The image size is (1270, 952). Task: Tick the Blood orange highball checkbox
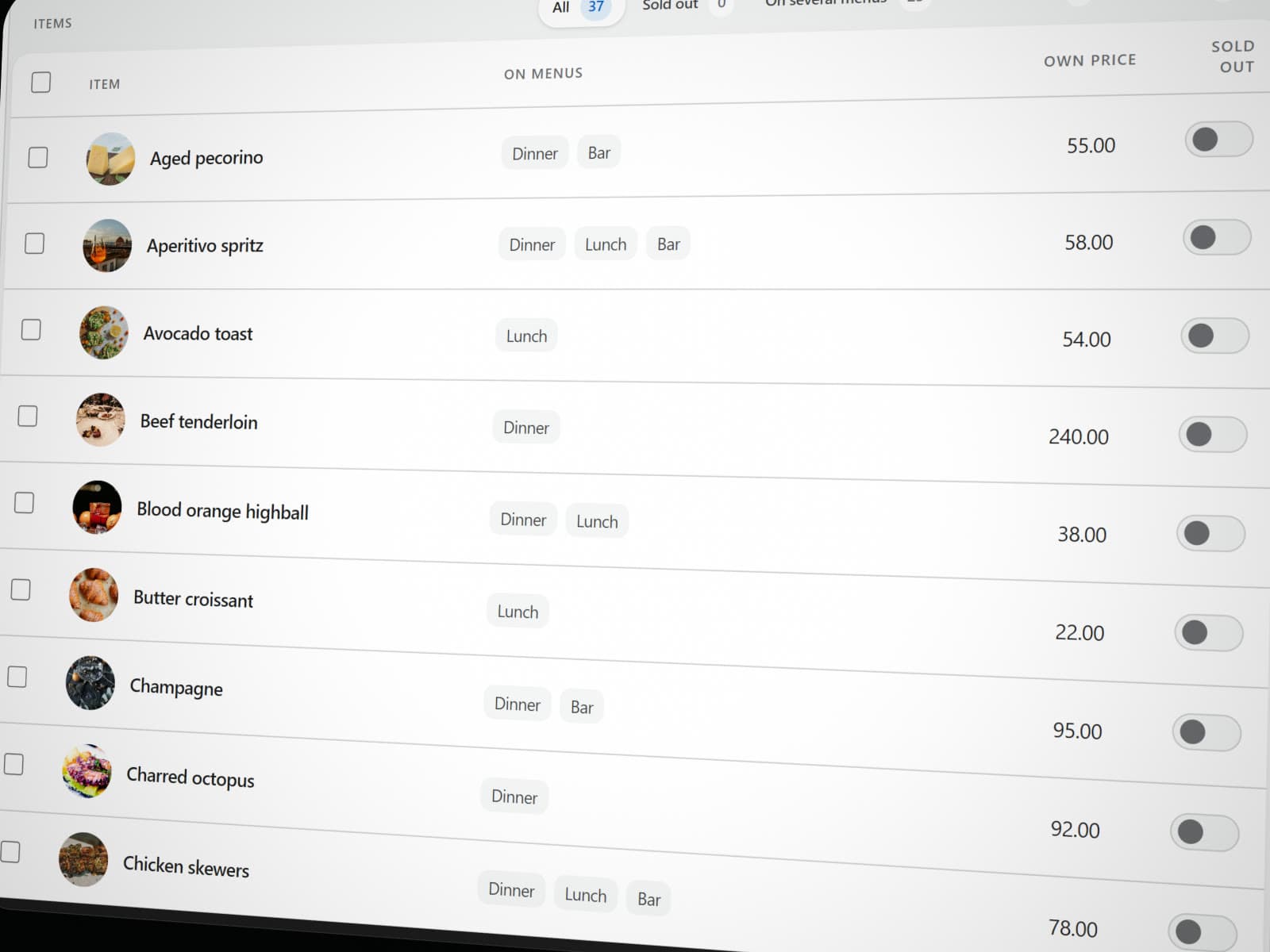pyautogui.click(x=25, y=502)
